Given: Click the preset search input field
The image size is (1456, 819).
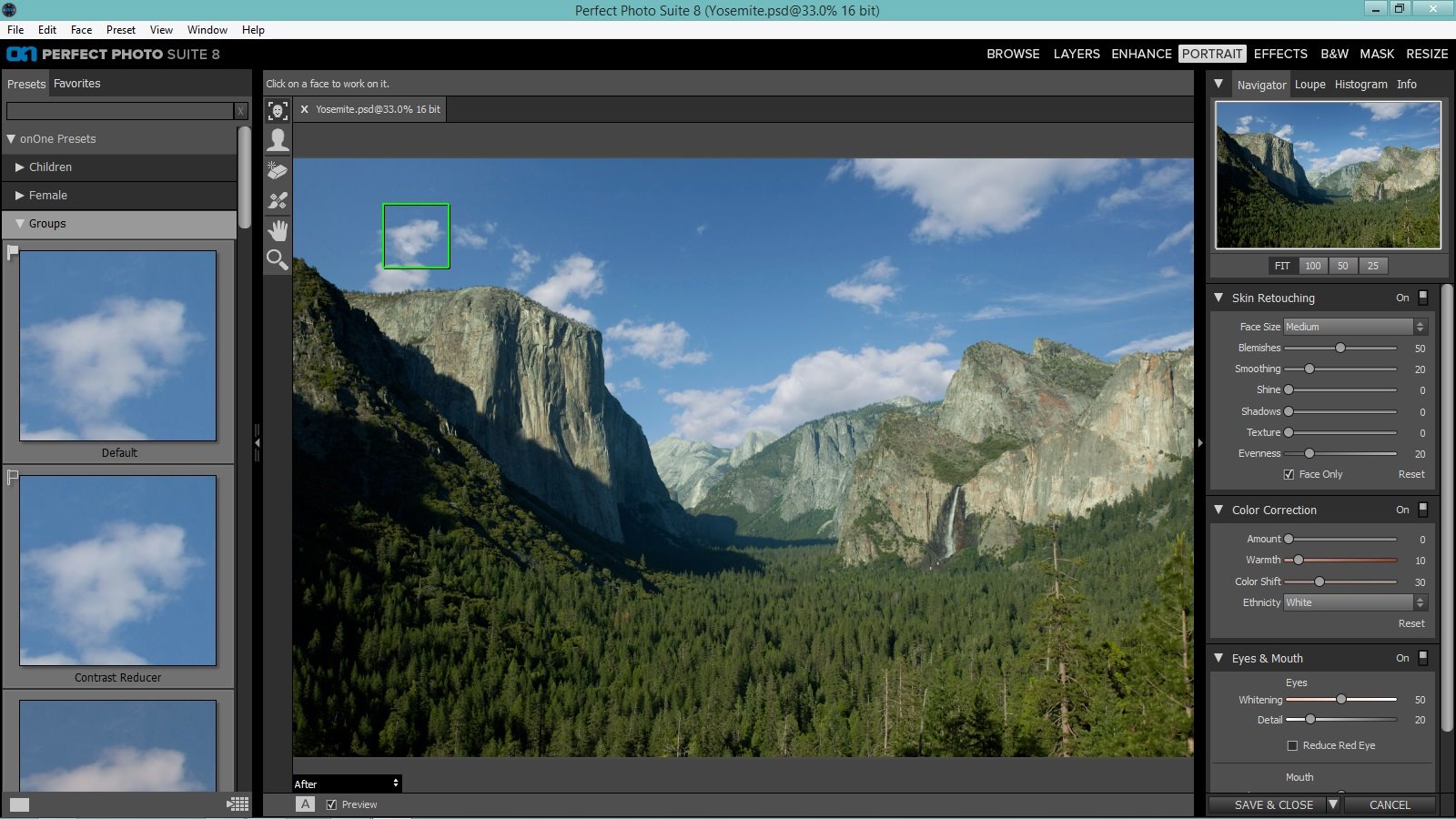Looking at the screenshot, I should (x=119, y=111).
